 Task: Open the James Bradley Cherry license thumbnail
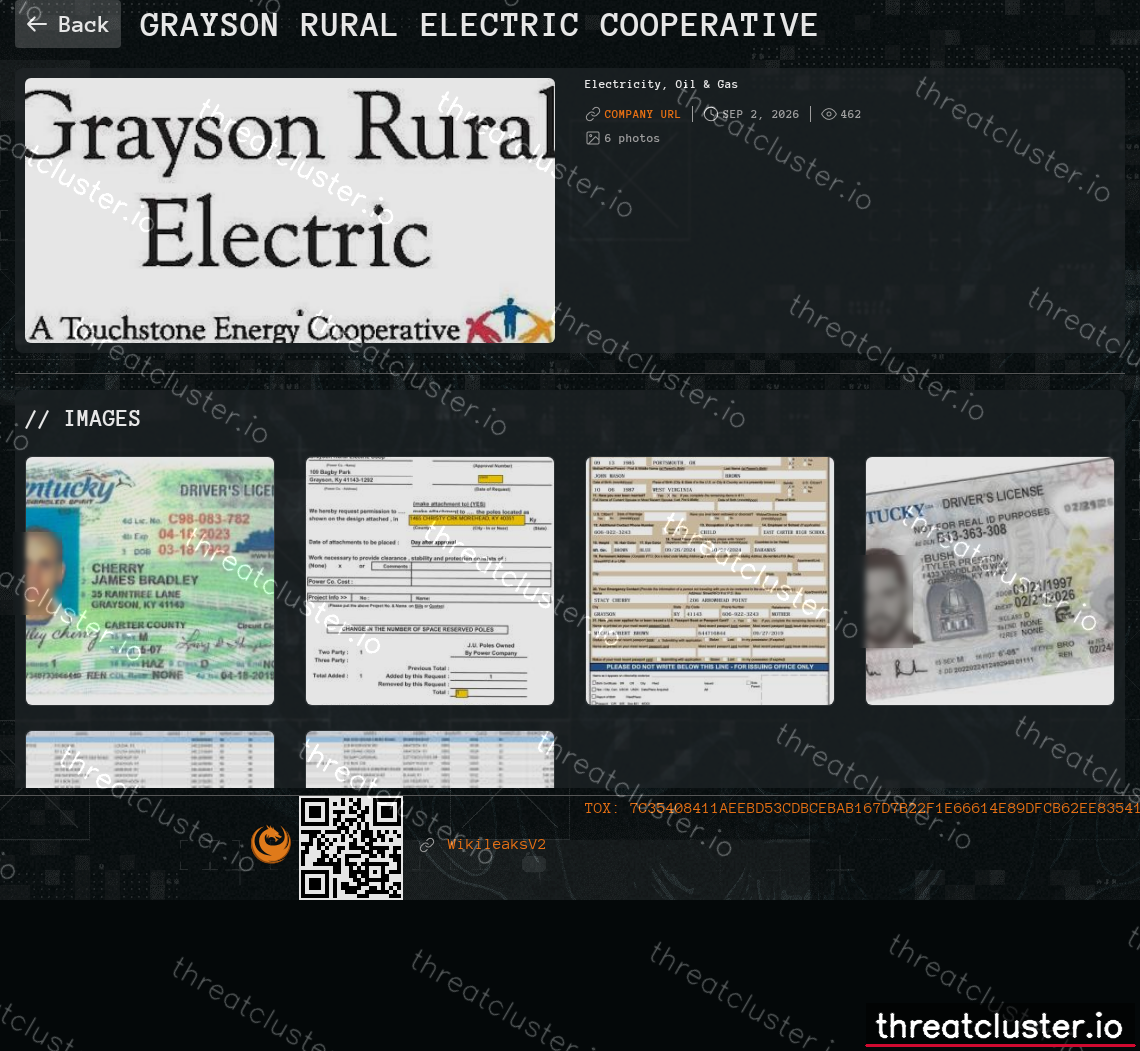(x=150, y=581)
